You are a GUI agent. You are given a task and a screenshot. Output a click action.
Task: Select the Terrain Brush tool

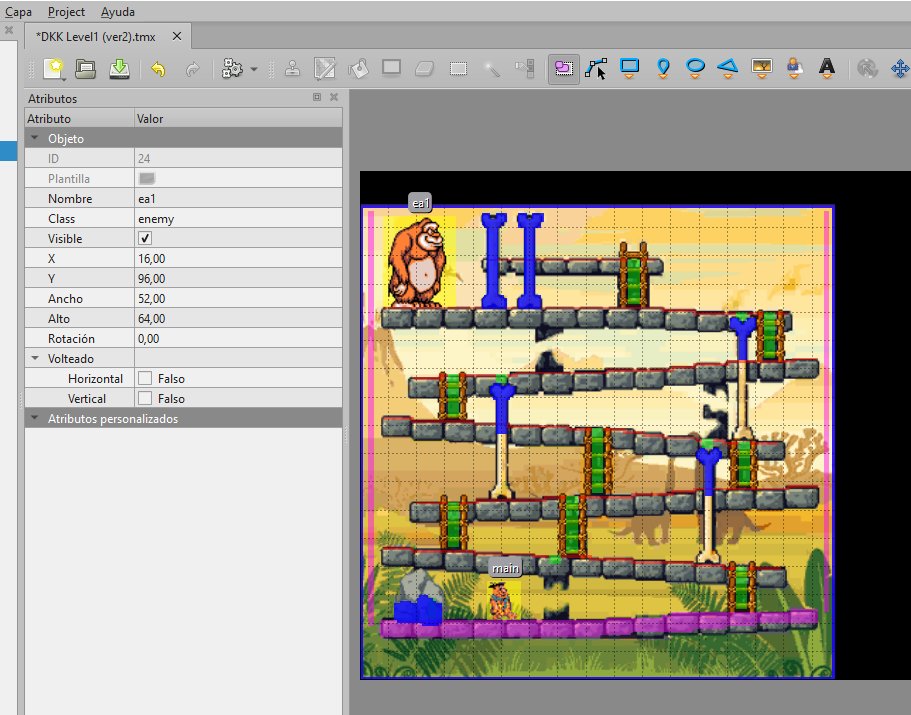325,69
